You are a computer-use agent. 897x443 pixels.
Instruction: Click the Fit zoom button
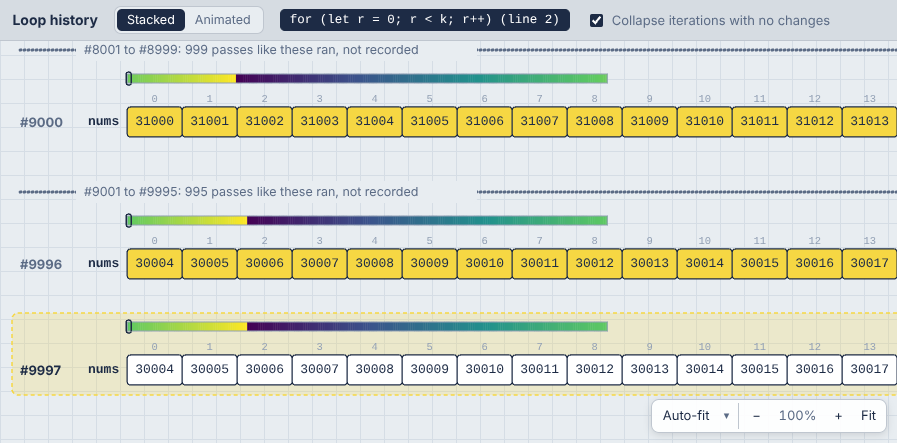click(x=868, y=416)
